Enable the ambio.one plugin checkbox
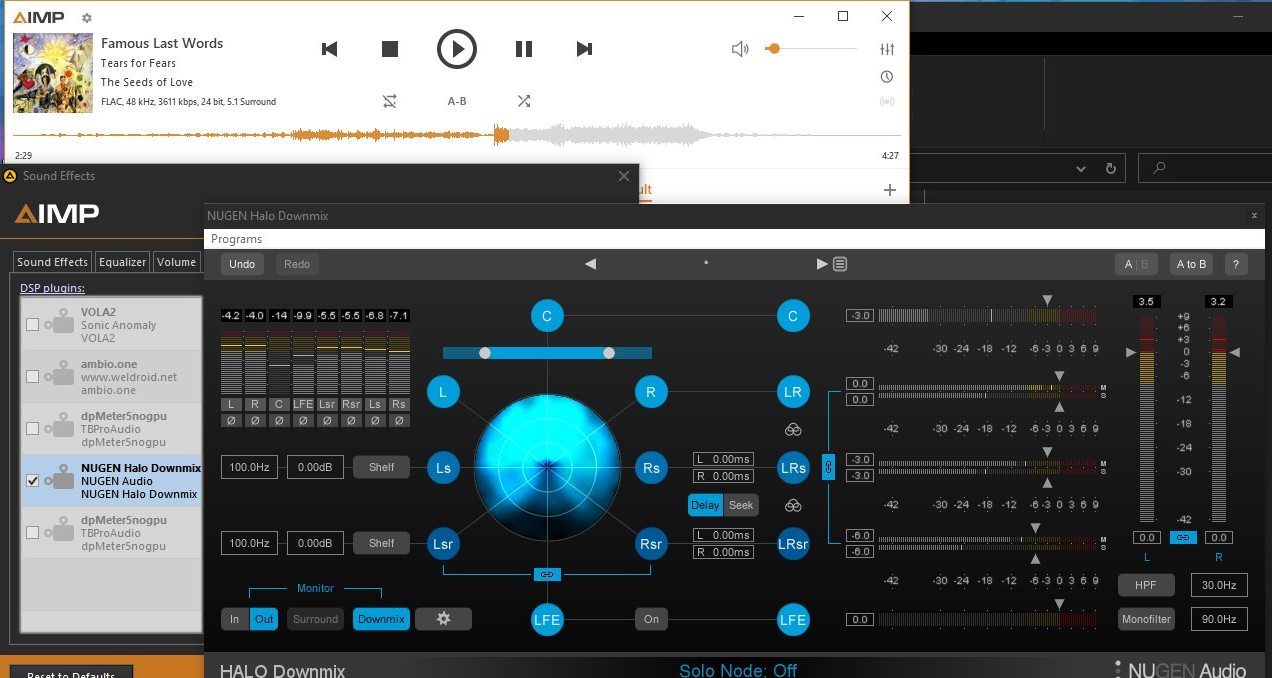 pyautogui.click(x=33, y=377)
